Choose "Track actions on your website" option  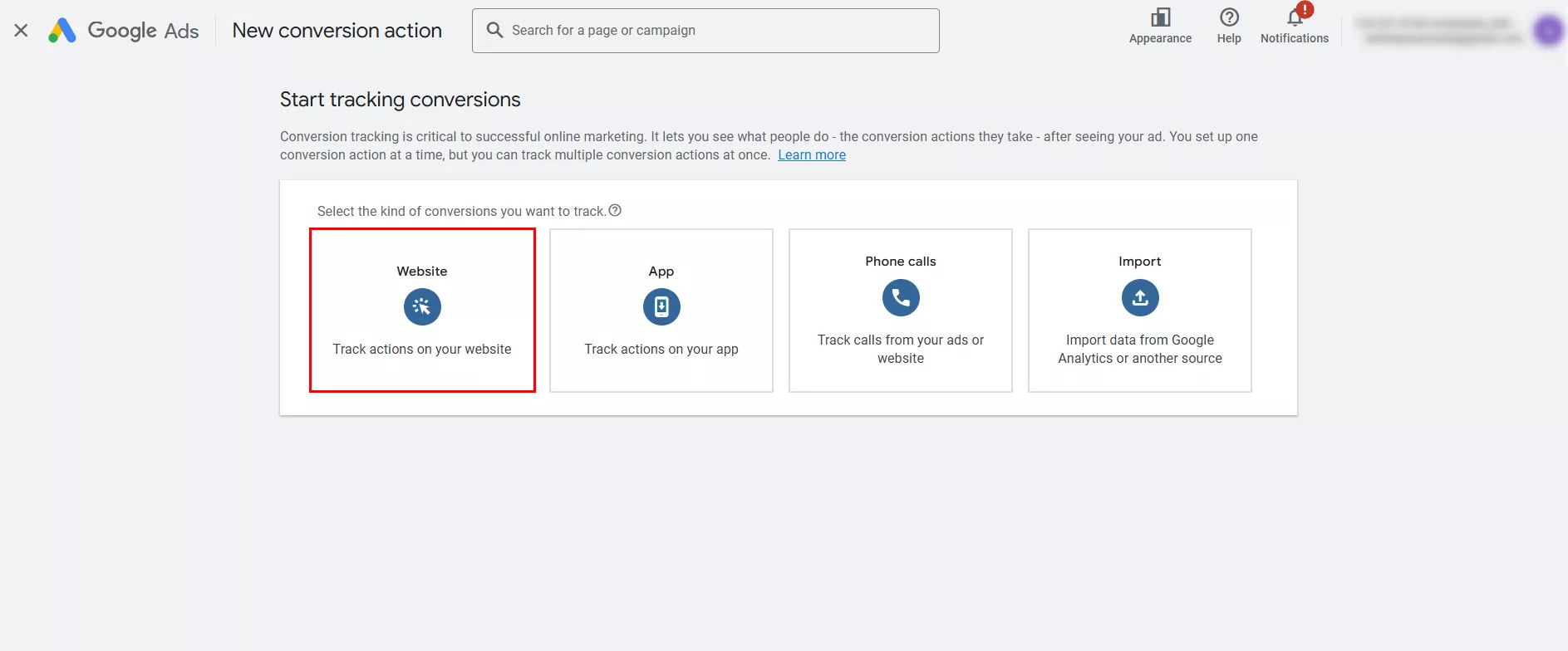(422, 350)
